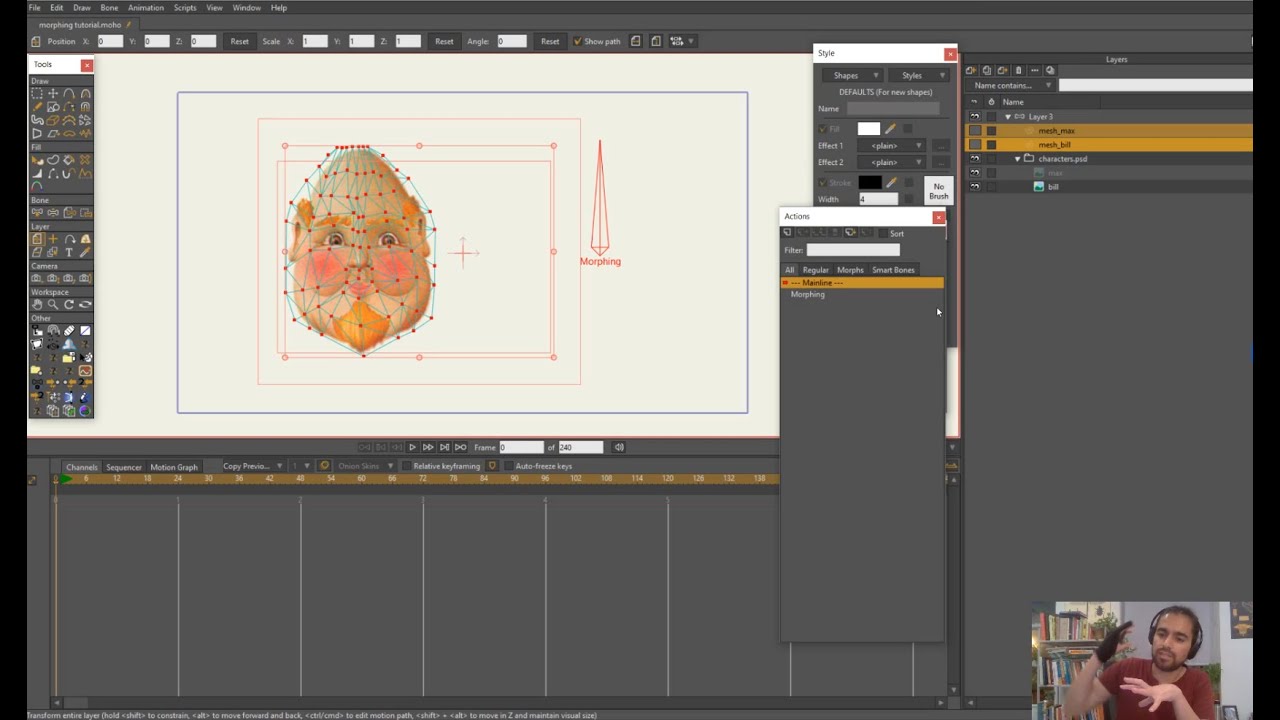Open the Shapes dropdown in Style
Image resolution: width=1280 pixels, height=720 pixels.
pyautogui.click(x=851, y=75)
